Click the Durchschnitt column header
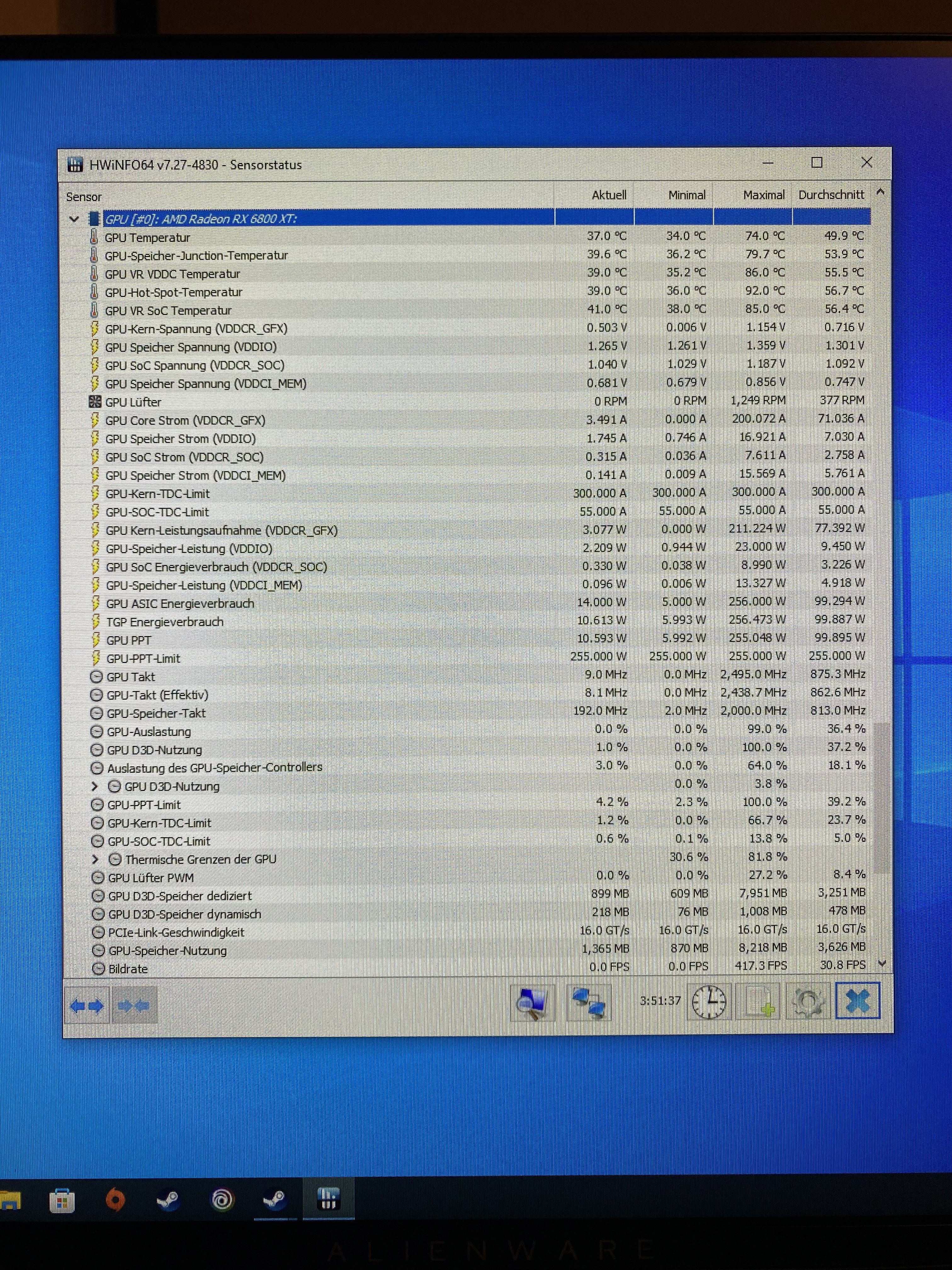Image resolution: width=952 pixels, height=1270 pixels. [830, 195]
